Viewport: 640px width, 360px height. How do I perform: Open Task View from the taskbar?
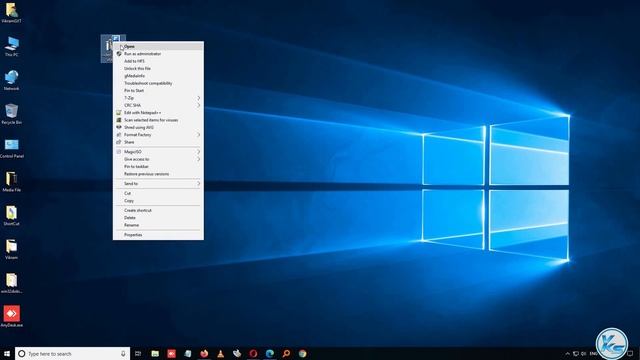point(138,353)
